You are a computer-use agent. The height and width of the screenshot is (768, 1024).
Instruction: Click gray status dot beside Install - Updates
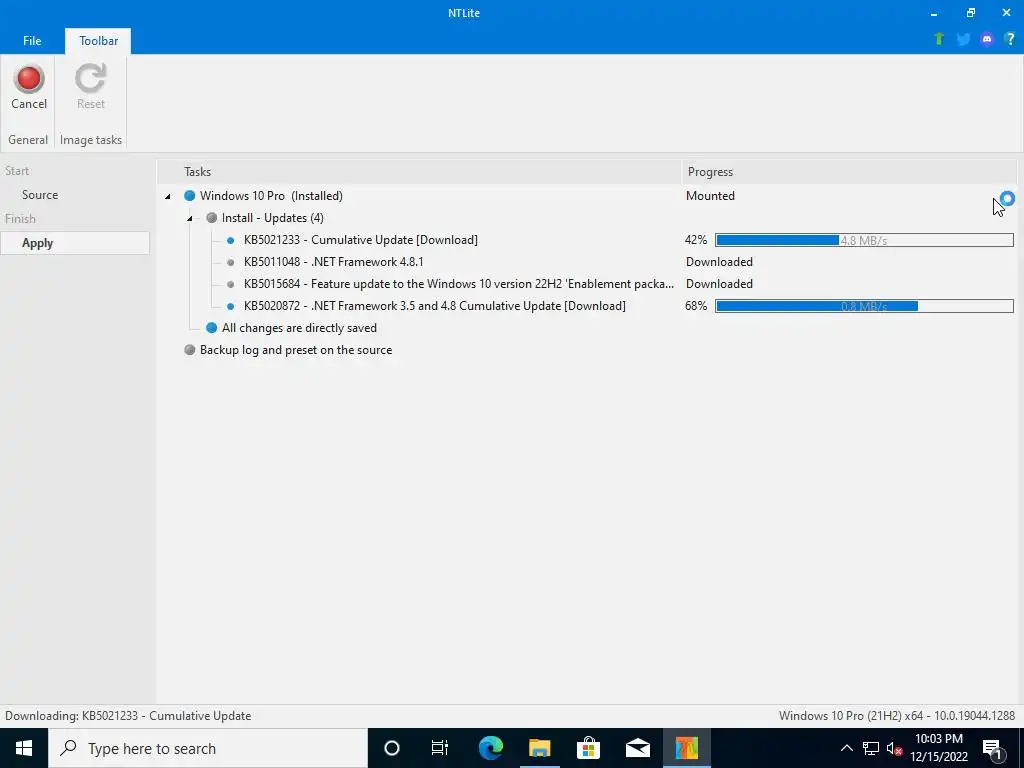(211, 217)
